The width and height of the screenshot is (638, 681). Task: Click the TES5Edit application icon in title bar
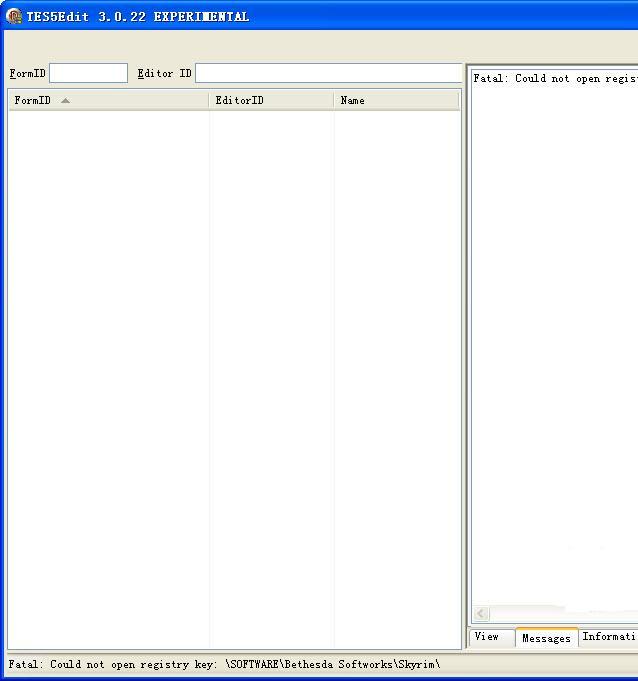click(14, 16)
